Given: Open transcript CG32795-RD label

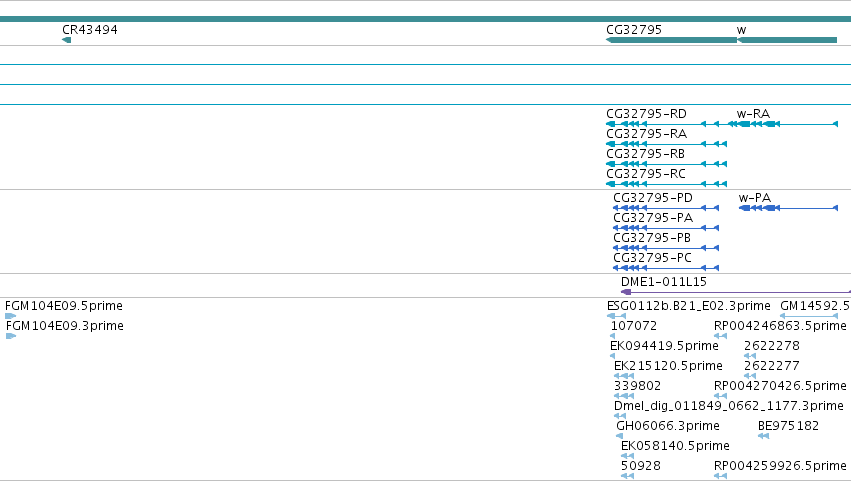Looking at the screenshot, I should click(x=646, y=114).
